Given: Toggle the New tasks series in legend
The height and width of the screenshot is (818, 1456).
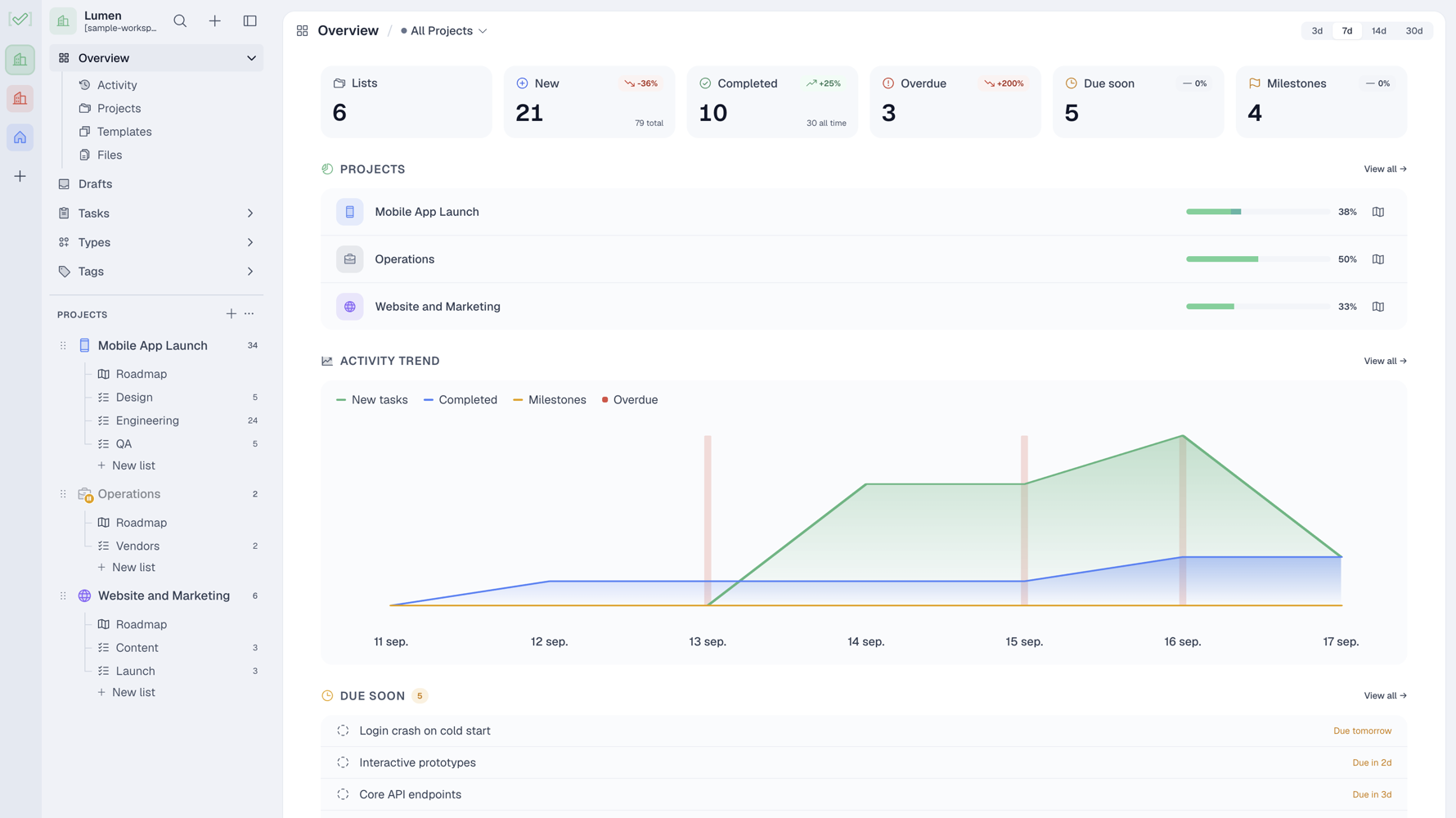Looking at the screenshot, I should [x=372, y=400].
